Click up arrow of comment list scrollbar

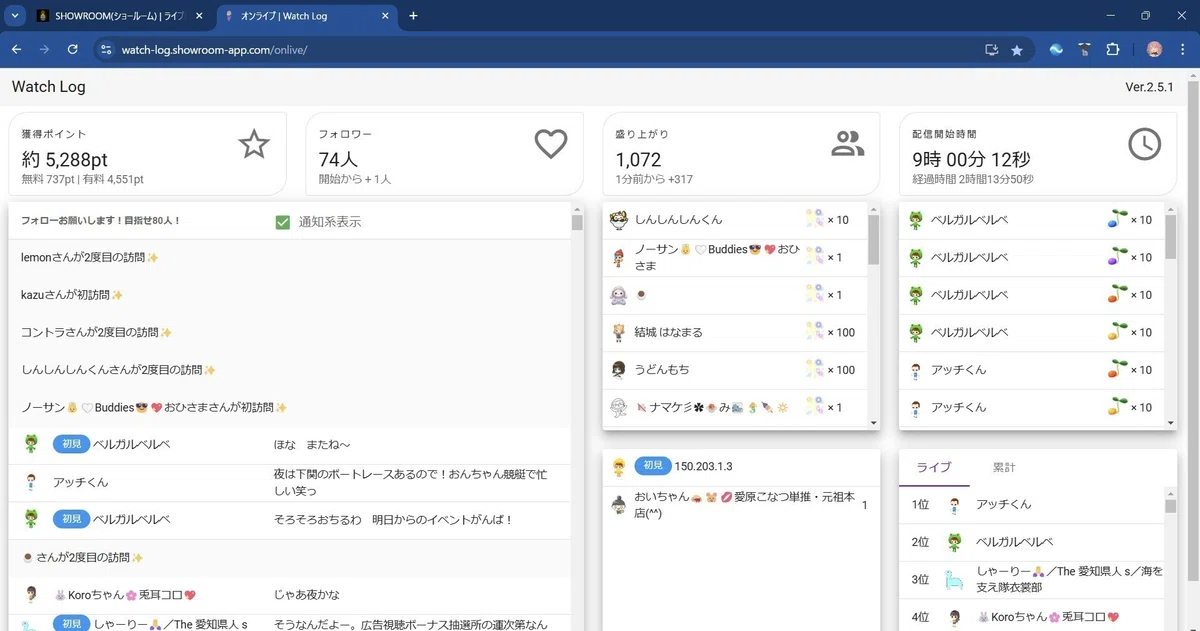point(577,208)
